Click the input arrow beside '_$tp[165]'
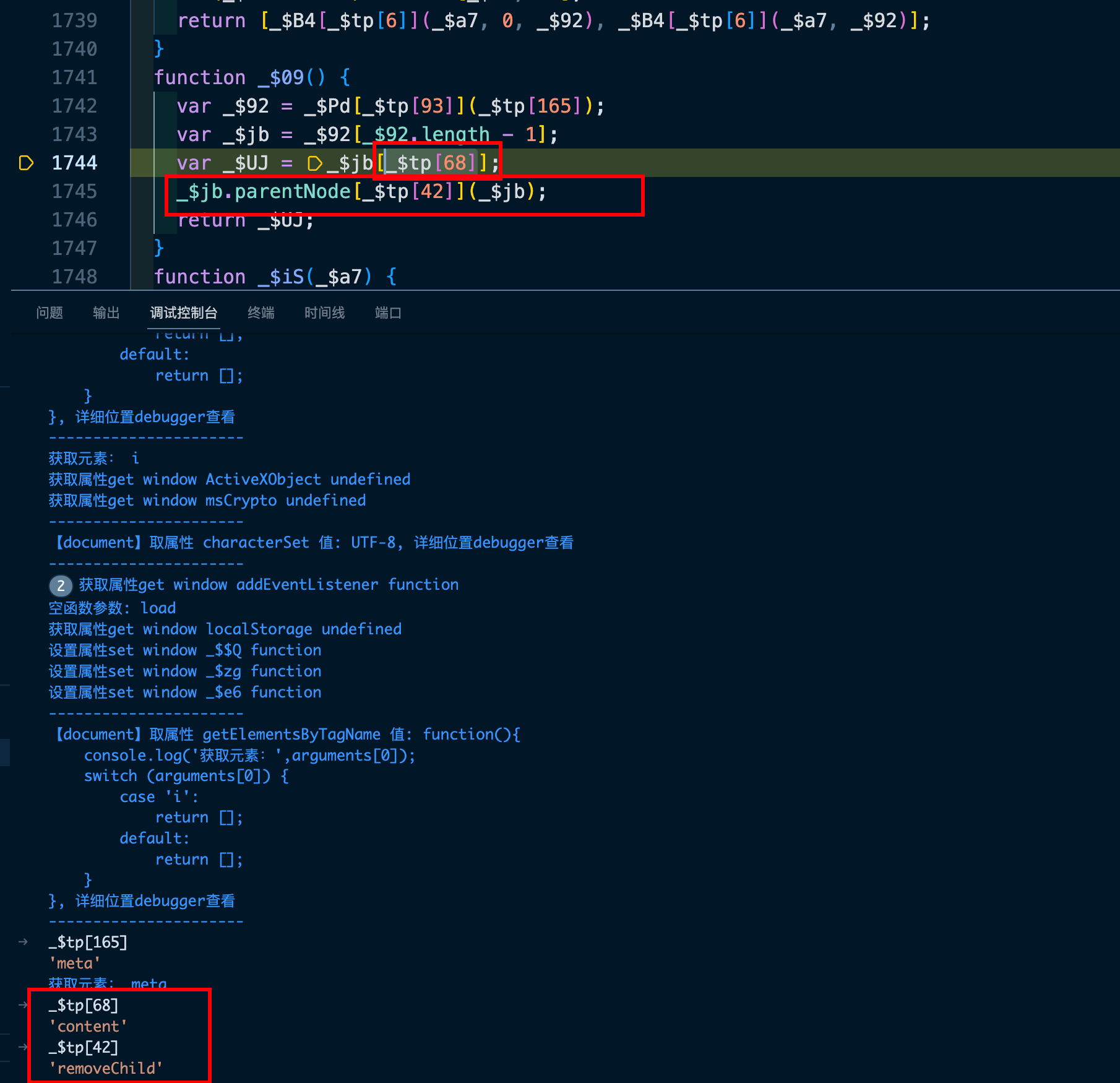This screenshot has width=1120, height=1083. click(24, 942)
